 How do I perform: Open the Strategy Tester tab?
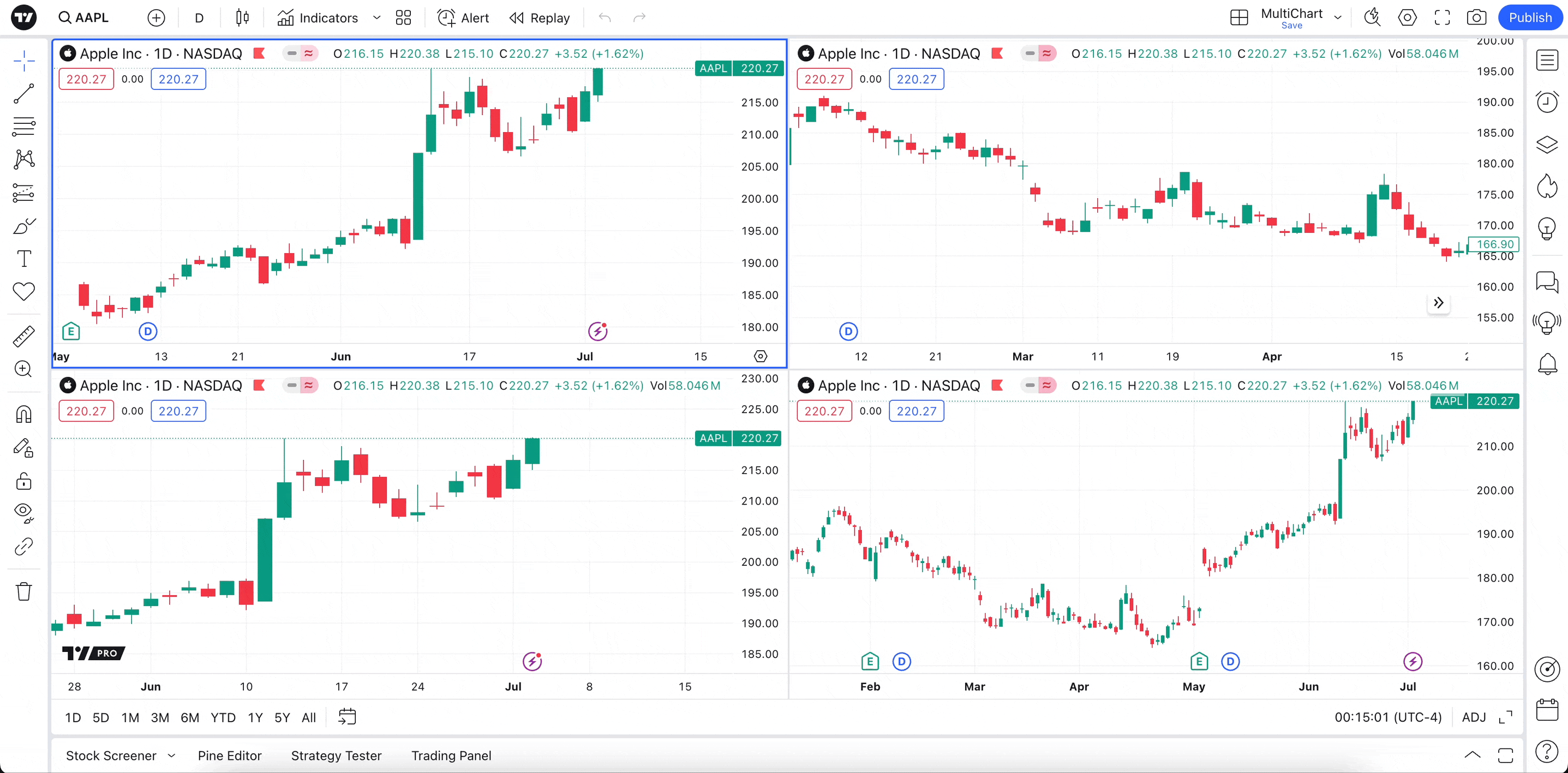pyautogui.click(x=336, y=756)
